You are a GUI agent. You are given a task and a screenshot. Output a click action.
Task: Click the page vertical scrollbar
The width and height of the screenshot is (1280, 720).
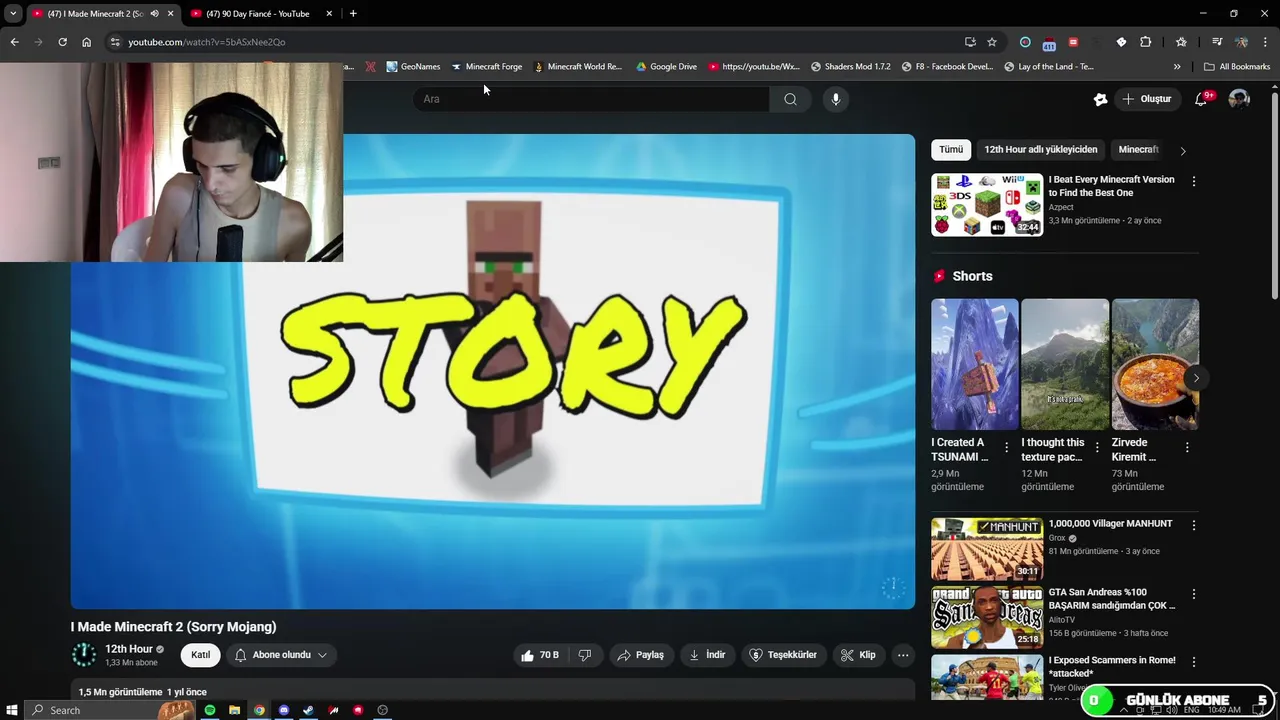click(x=1274, y=195)
